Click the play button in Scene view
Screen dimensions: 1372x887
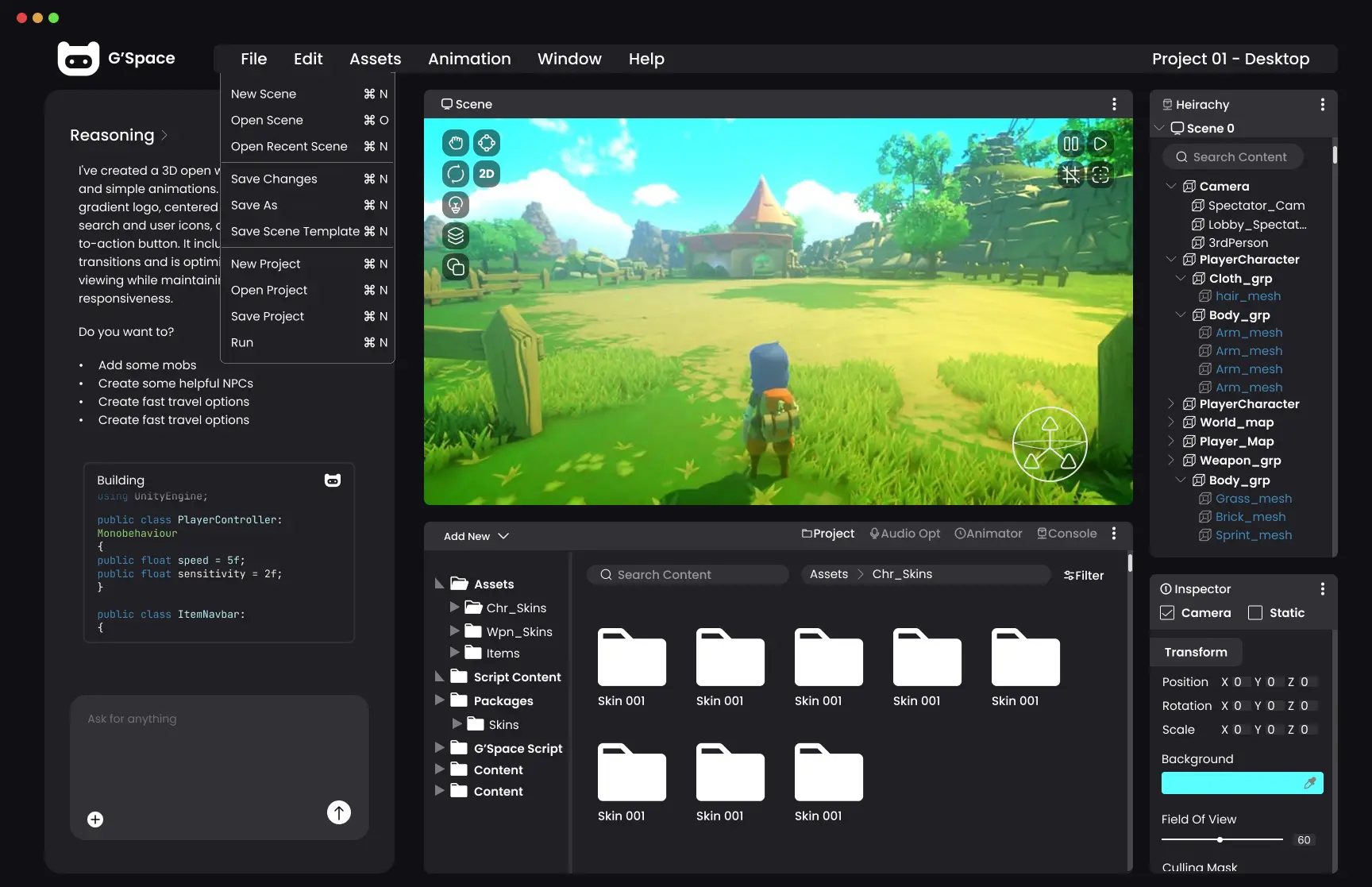1100,144
